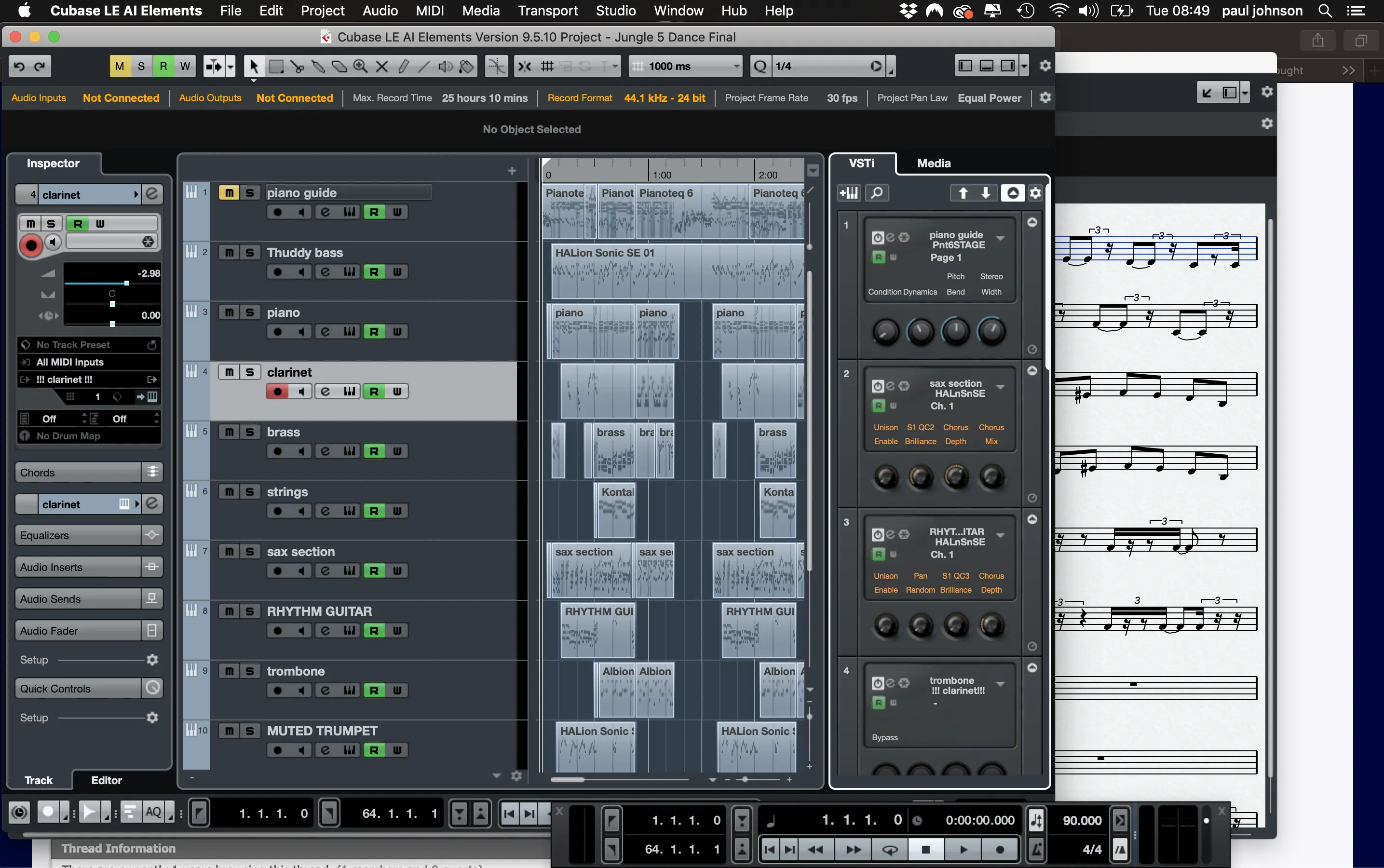Open Find Instruments search in VSTi panel
Screen dimensions: 1384x868
tap(877, 193)
